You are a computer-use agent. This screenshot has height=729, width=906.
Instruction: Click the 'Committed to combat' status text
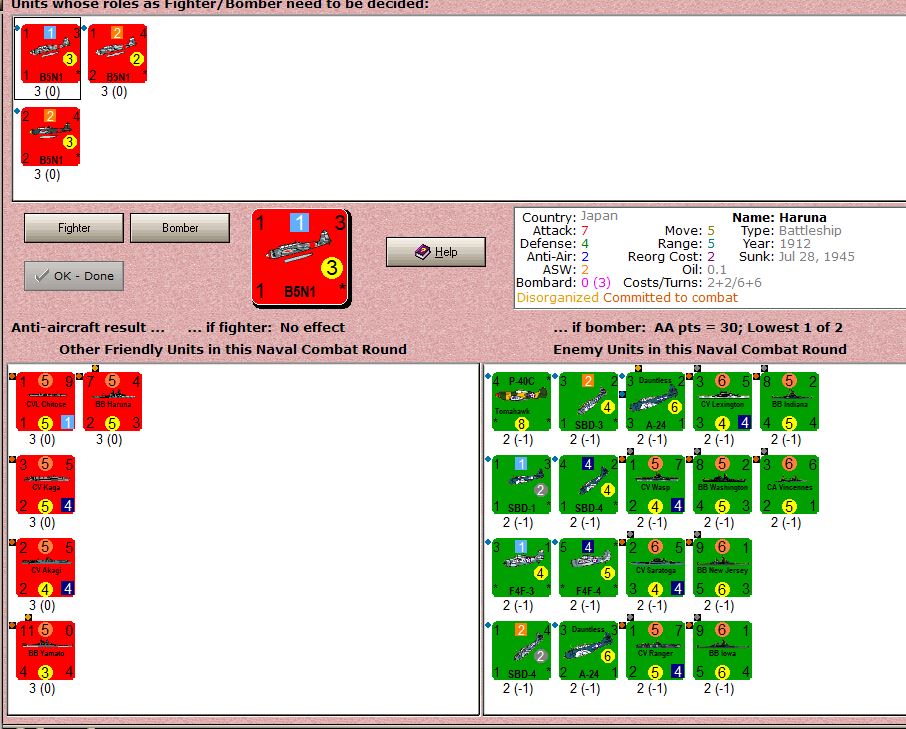670,298
